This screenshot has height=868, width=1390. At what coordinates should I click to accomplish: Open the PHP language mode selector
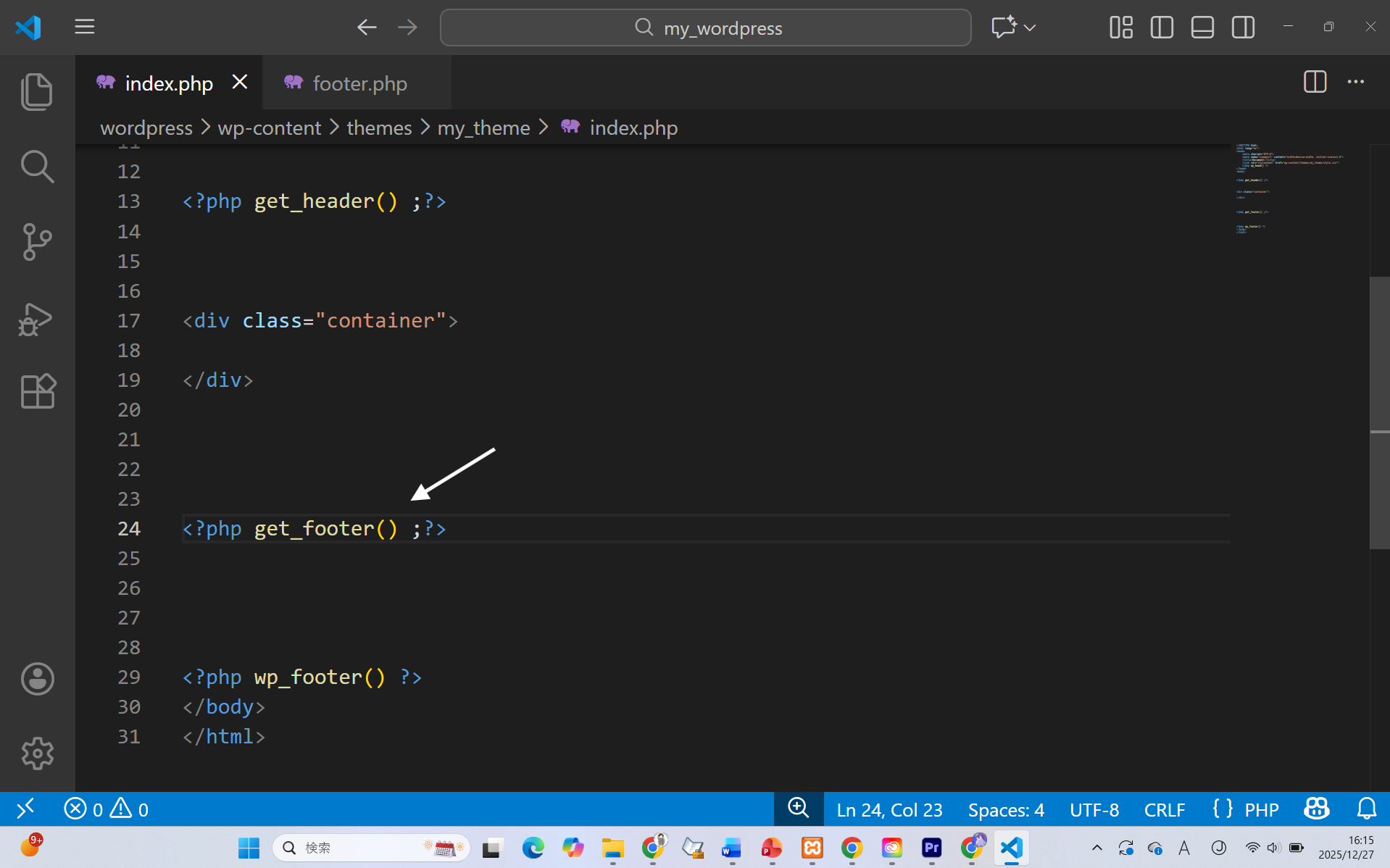[x=1261, y=809]
